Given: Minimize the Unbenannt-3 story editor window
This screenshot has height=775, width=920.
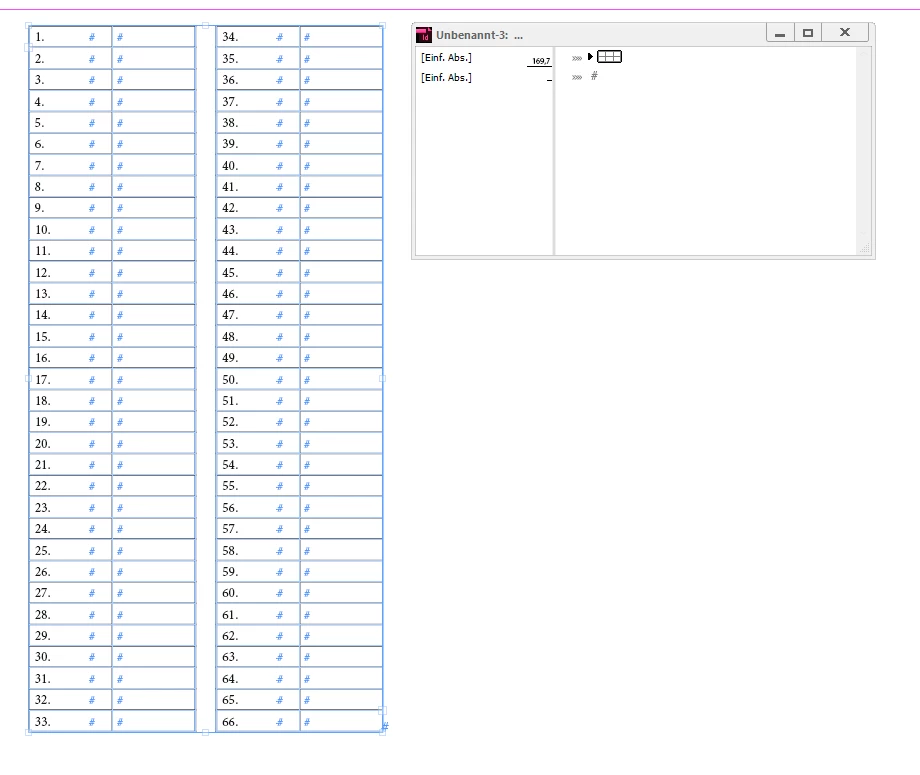Looking at the screenshot, I should [x=780, y=33].
